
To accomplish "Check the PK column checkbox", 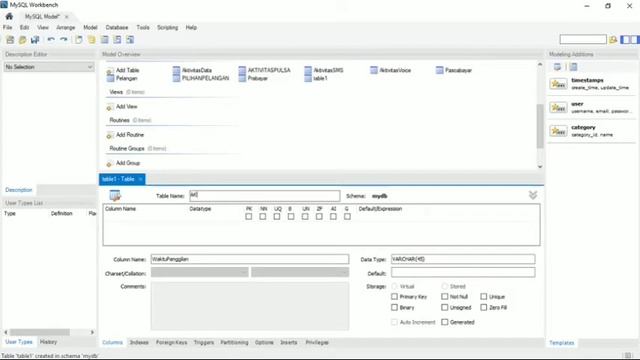I will (249, 216).
